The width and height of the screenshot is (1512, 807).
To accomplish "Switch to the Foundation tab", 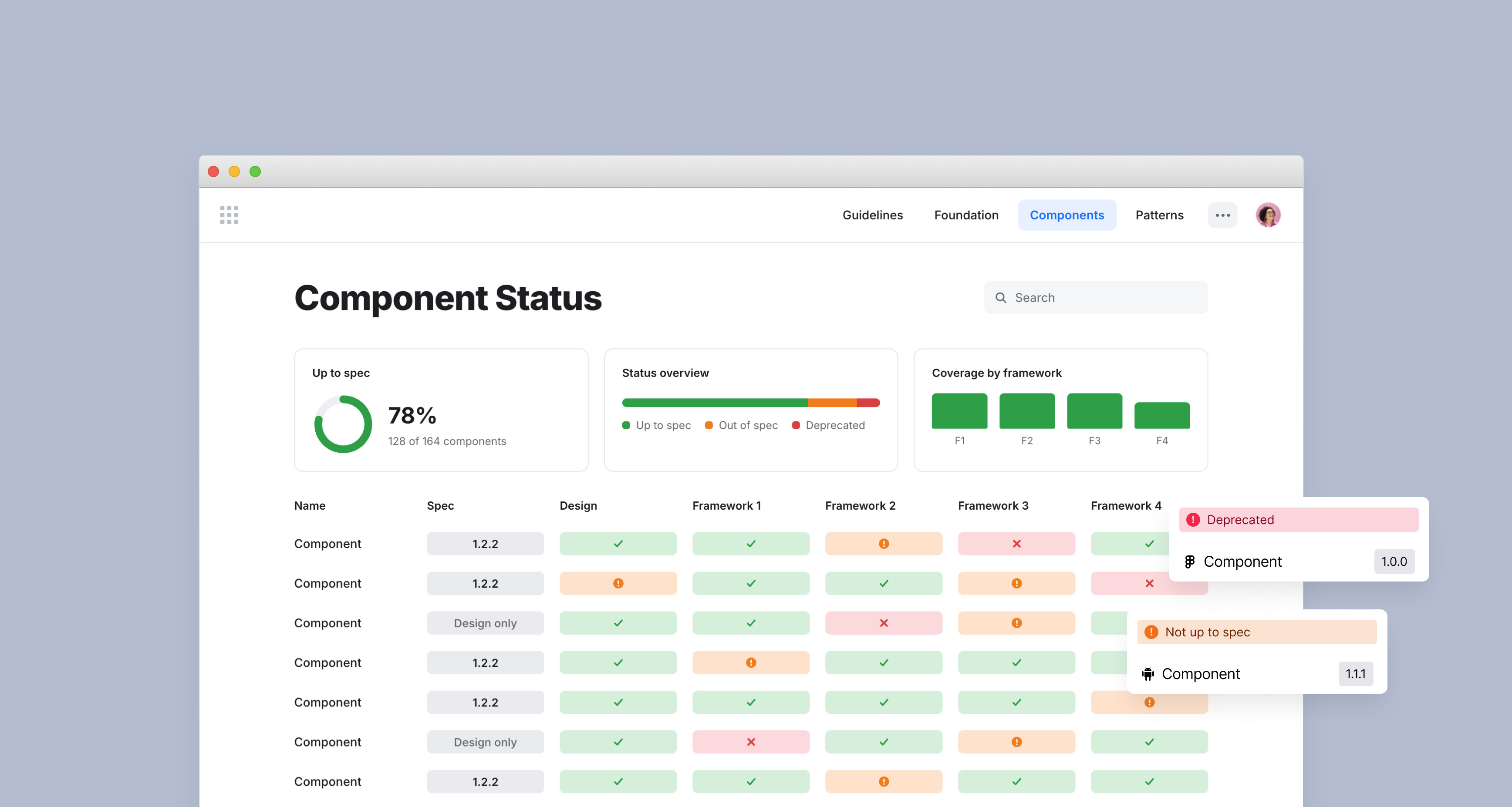I will pyautogui.click(x=965, y=215).
